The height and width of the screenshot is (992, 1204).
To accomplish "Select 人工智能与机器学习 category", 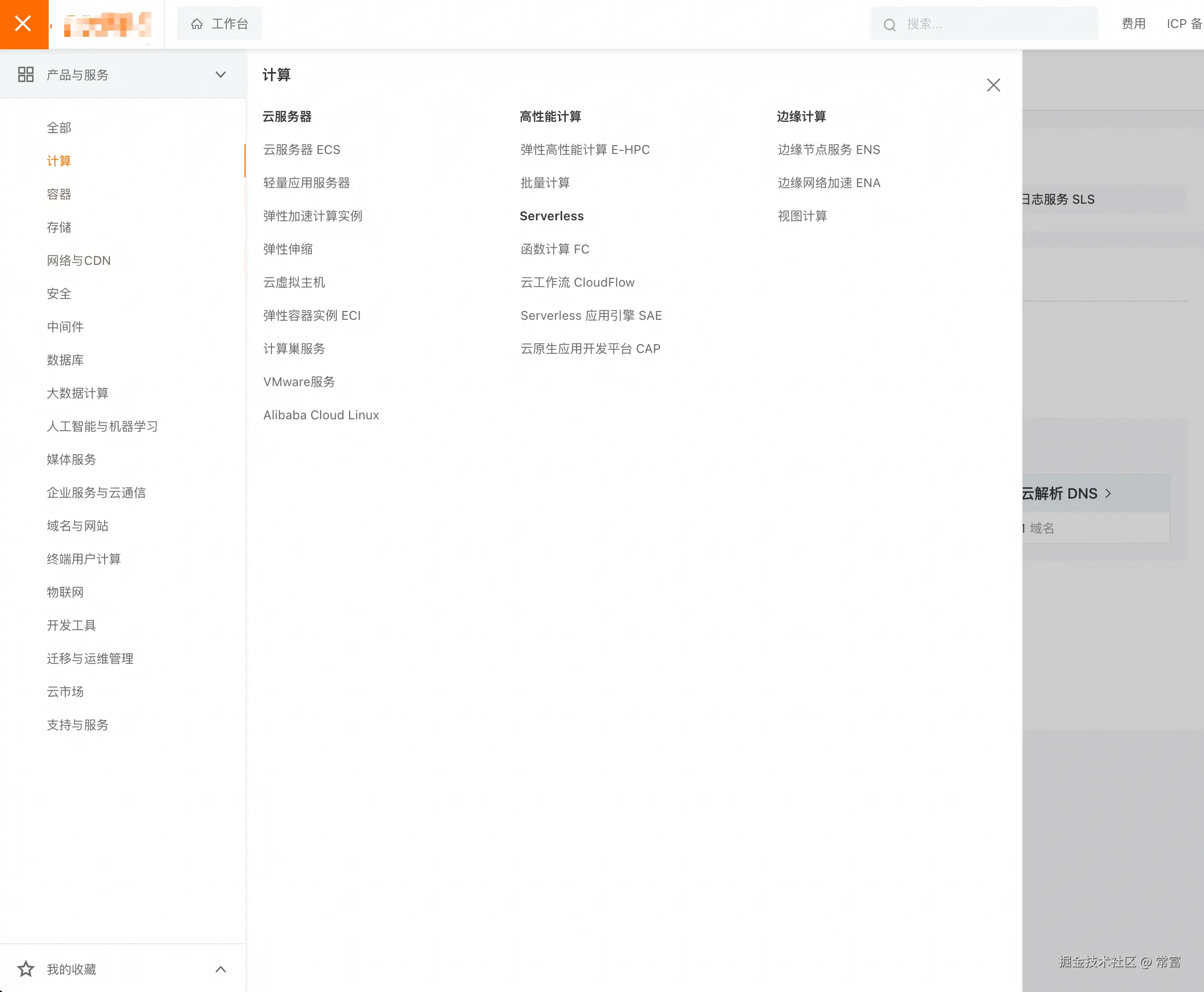I will pos(102,426).
